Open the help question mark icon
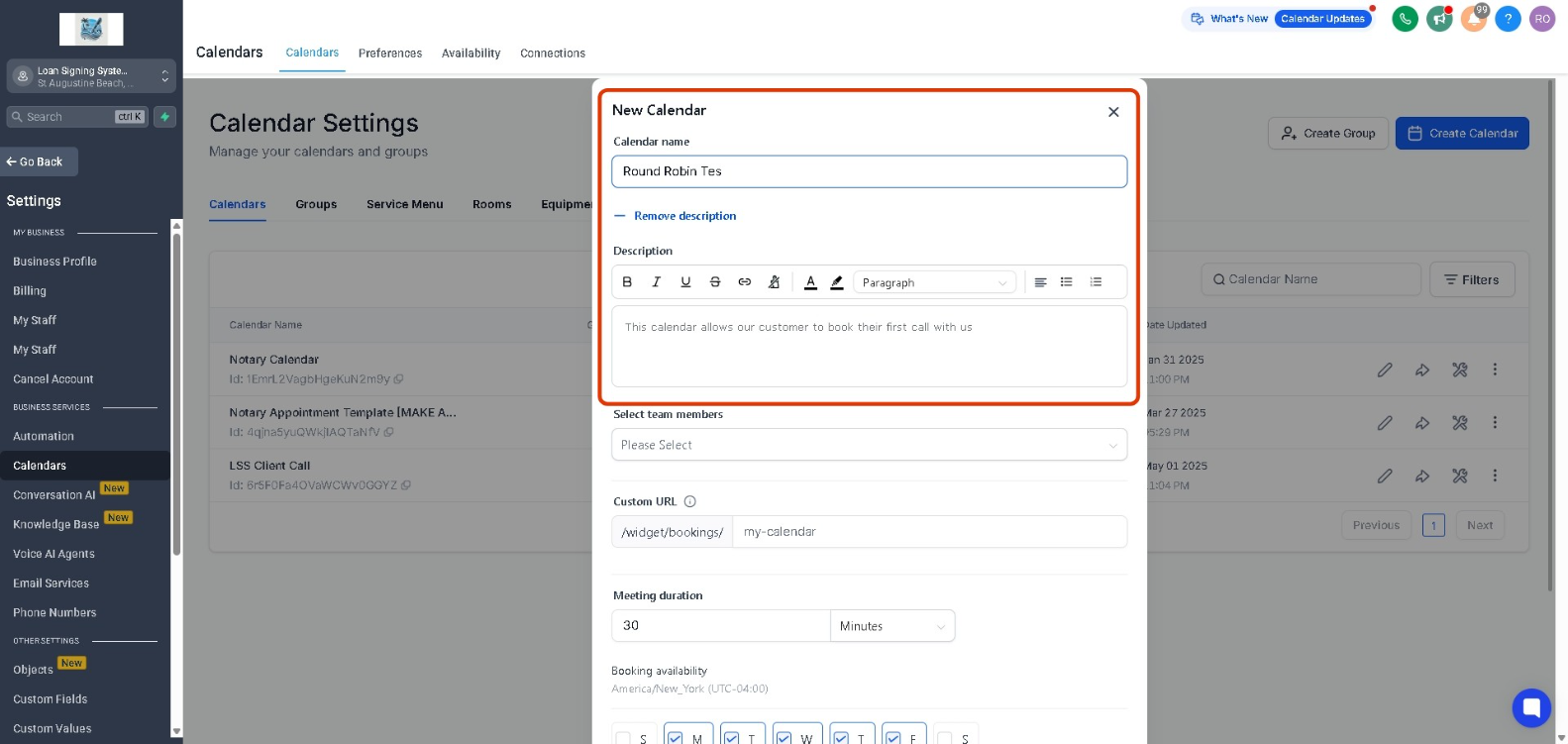 [1508, 19]
